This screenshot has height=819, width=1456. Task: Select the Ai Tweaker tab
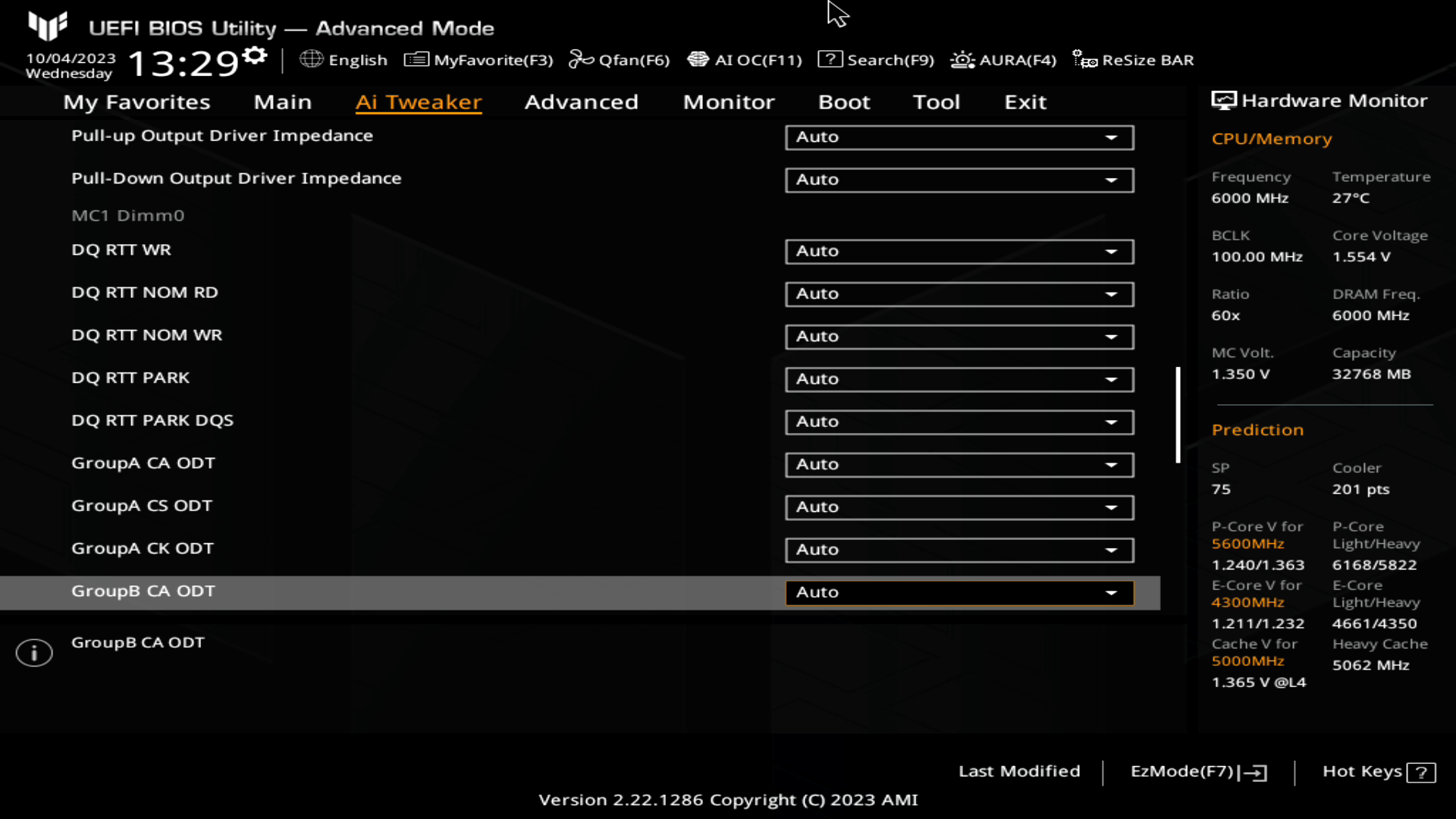pos(418,101)
